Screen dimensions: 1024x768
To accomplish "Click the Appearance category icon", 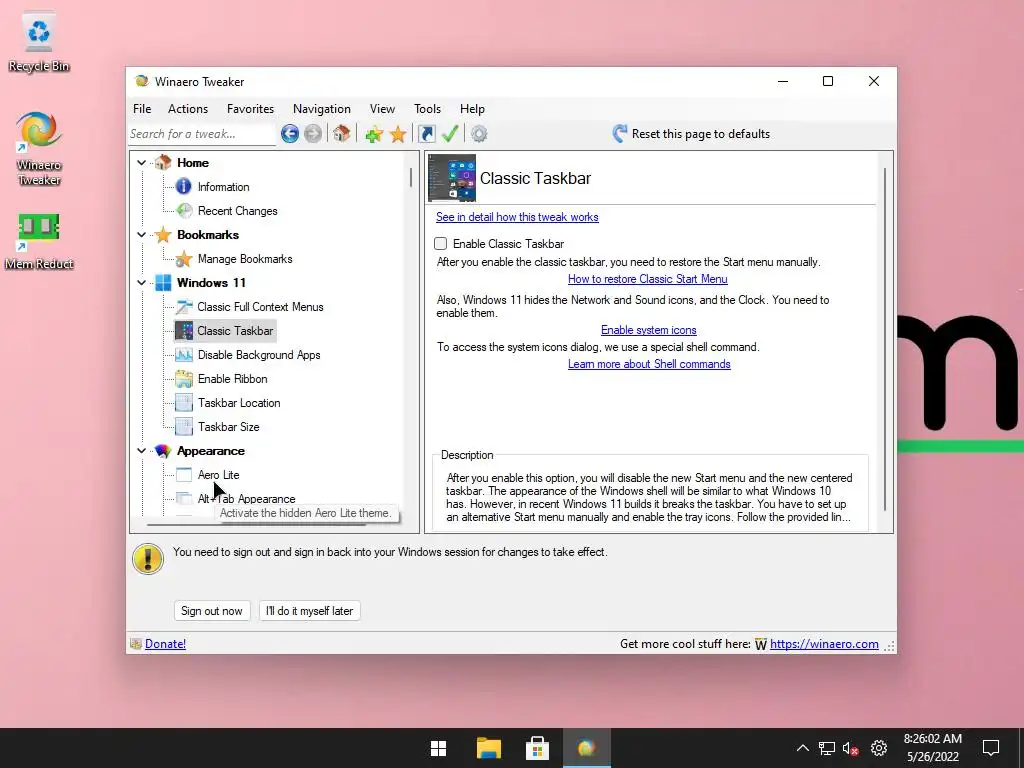I will (x=163, y=451).
